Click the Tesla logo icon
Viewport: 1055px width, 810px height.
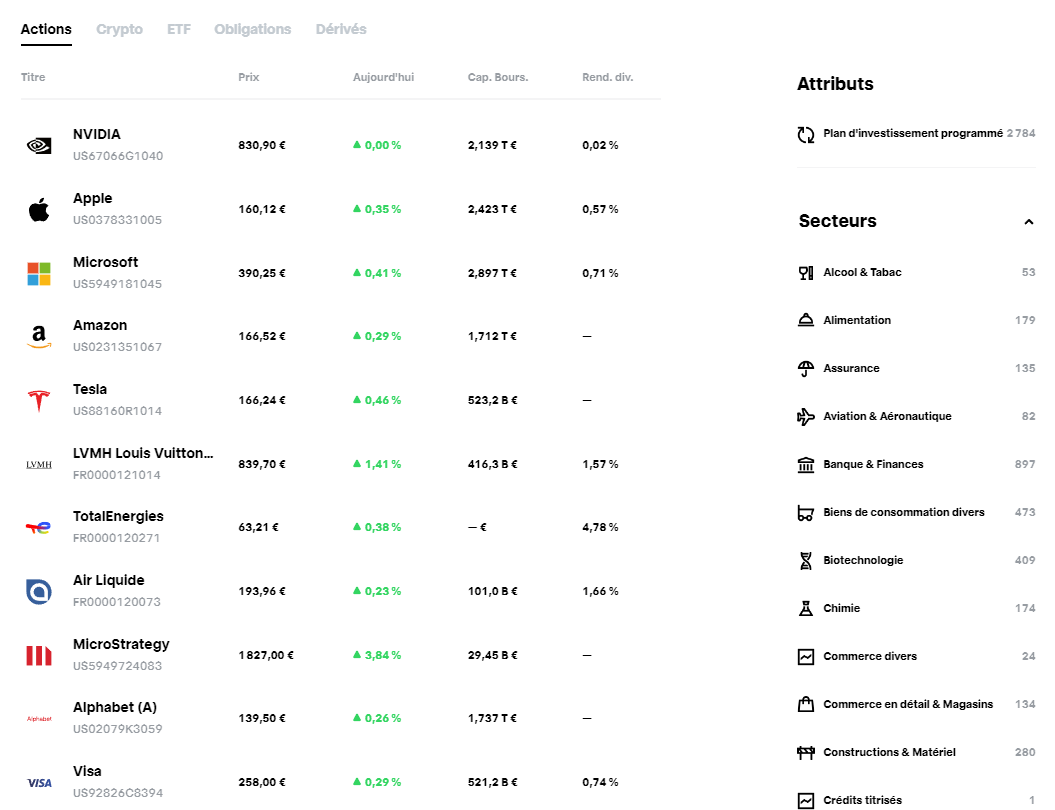pos(39,400)
